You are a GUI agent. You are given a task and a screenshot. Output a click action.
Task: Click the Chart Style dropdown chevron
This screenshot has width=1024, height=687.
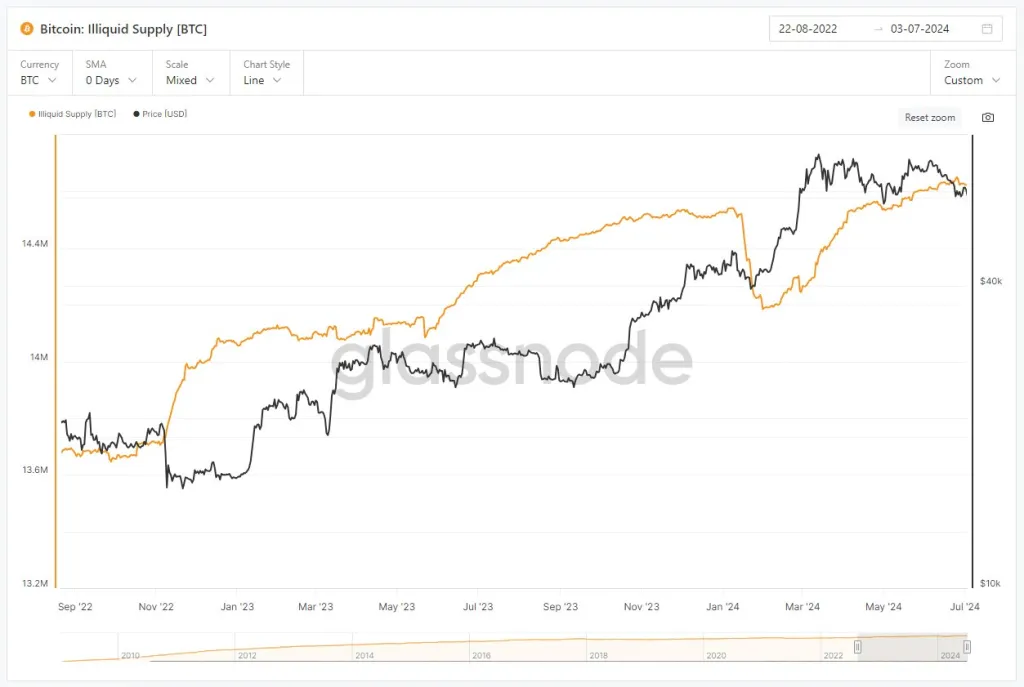coord(279,80)
